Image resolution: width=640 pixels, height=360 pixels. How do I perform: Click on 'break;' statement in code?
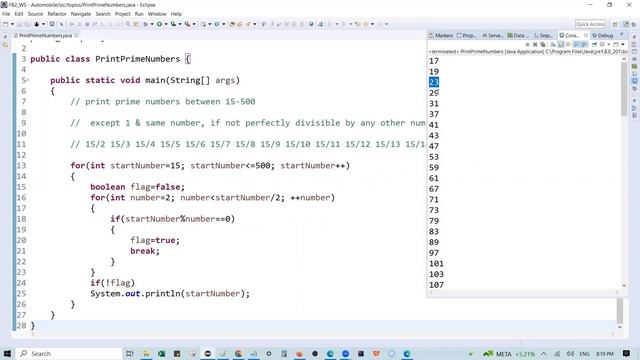tap(145, 251)
